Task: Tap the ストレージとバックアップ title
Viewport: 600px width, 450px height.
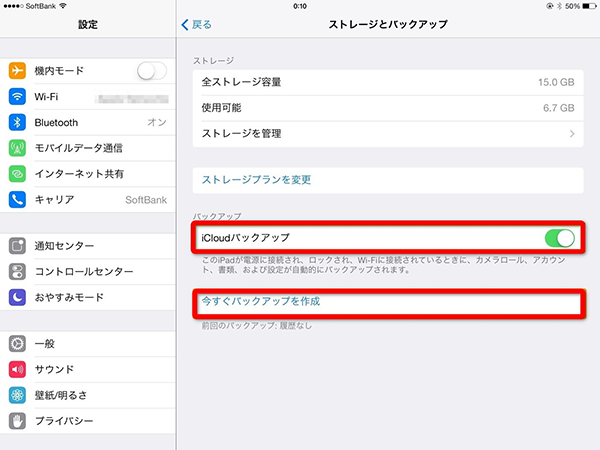Action: coord(388,24)
